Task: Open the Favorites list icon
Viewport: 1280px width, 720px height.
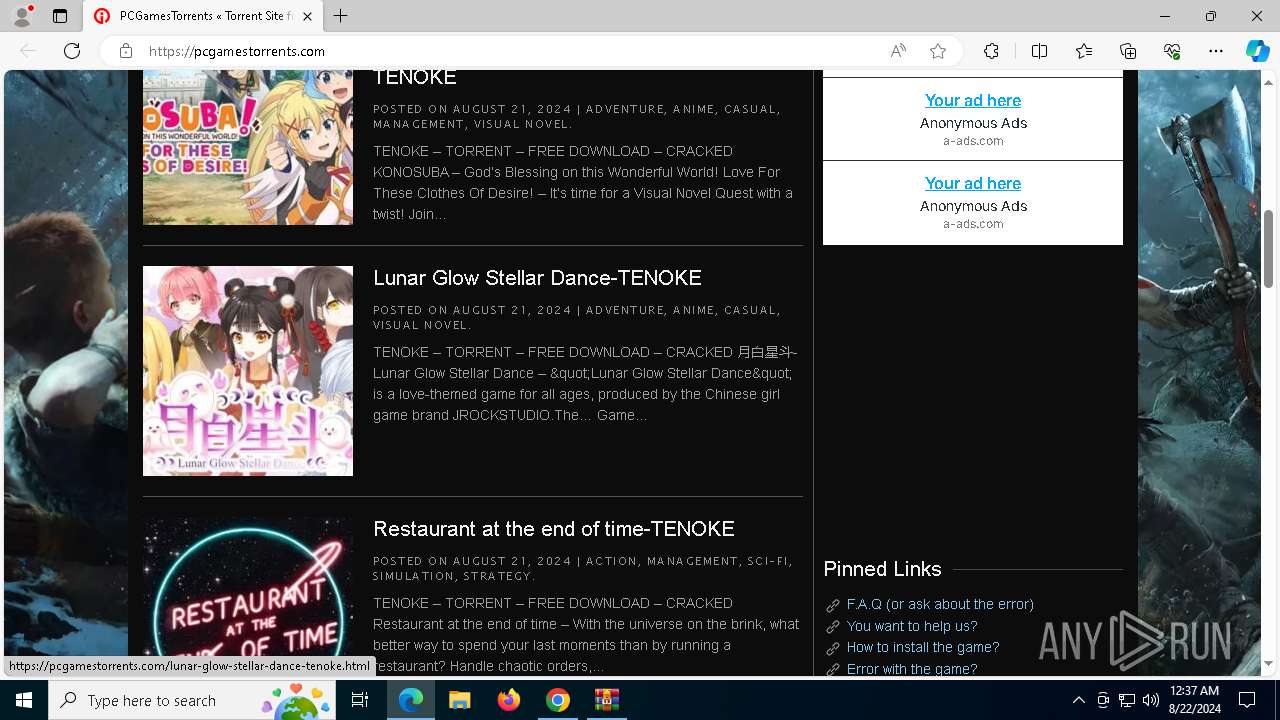Action: tap(1084, 51)
